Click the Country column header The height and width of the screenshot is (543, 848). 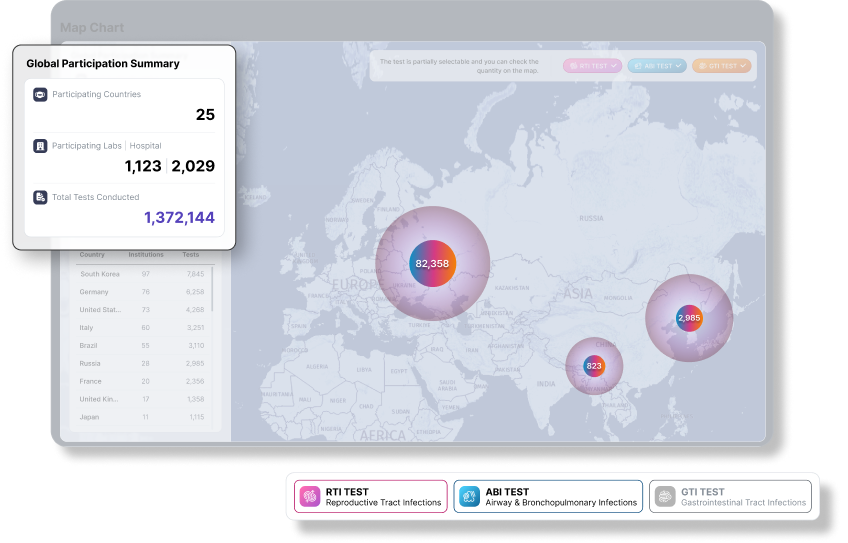click(x=92, y=255)
